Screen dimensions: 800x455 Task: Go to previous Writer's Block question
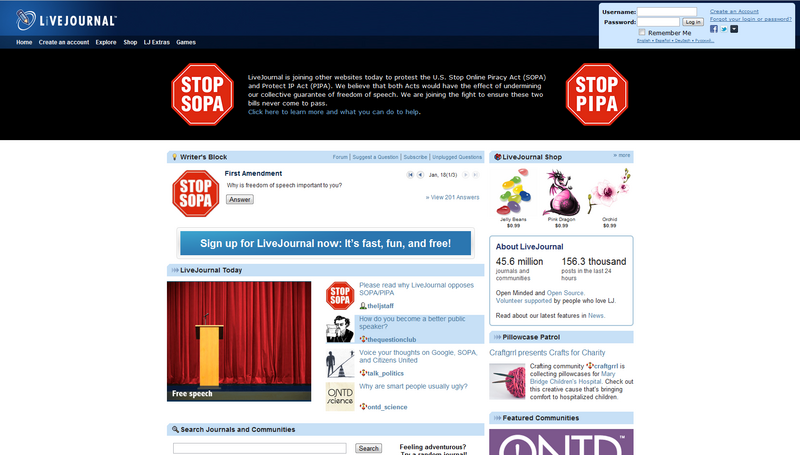click(420, 175)
